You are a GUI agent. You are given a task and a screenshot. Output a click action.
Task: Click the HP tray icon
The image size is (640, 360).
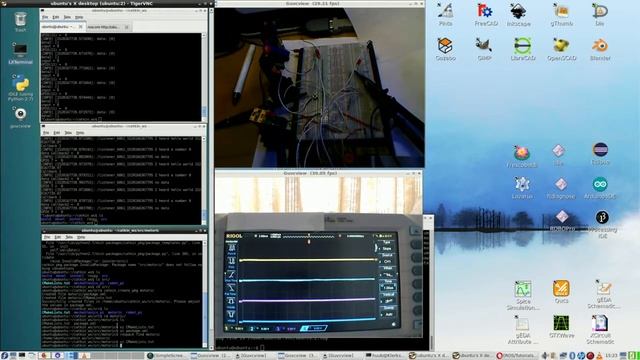pyautogui.click(x=581, y=356)
